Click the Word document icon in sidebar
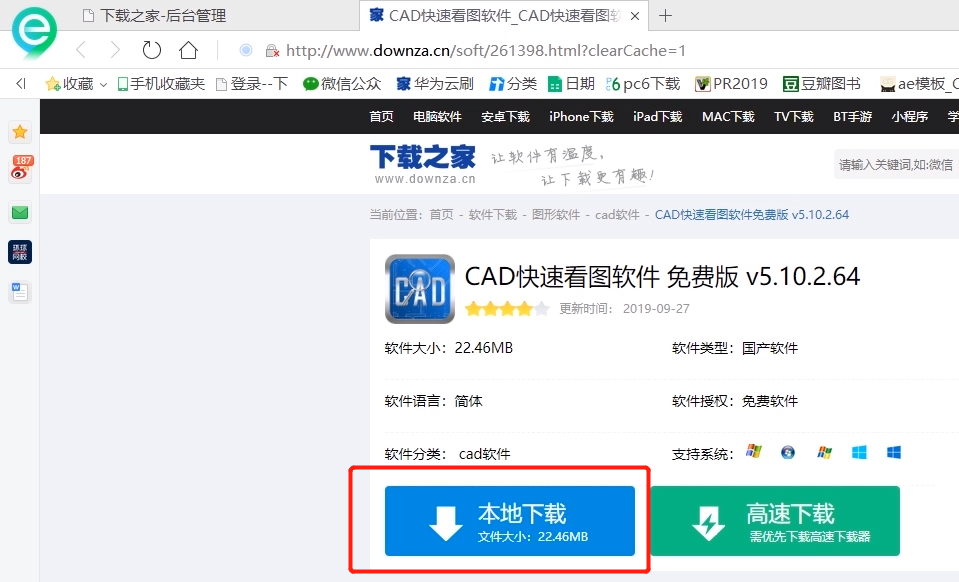The width and height of the screenshot is (959, 582). tap(19, 291)
